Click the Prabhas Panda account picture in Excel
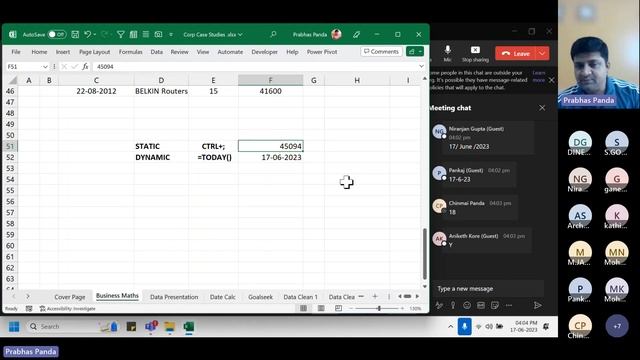The height and width of the screenshot is (360, 640). [x=336, y=34]
